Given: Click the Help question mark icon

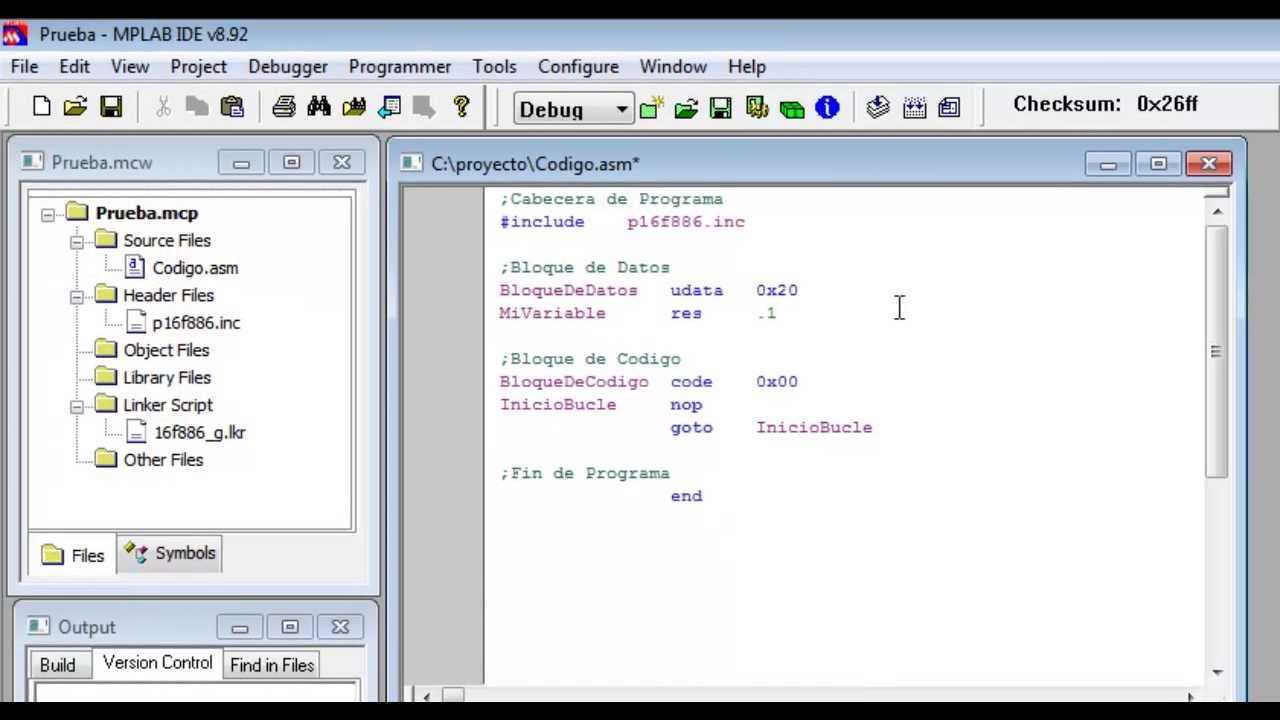Looking at the screenshot, I should click(461, 106).
